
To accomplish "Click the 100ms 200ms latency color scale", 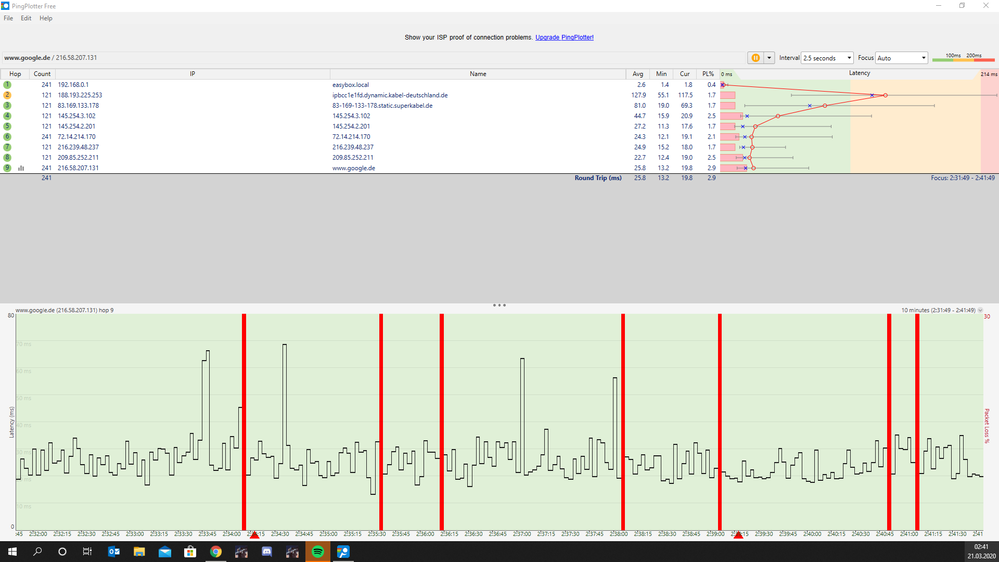I will (963, 58).
